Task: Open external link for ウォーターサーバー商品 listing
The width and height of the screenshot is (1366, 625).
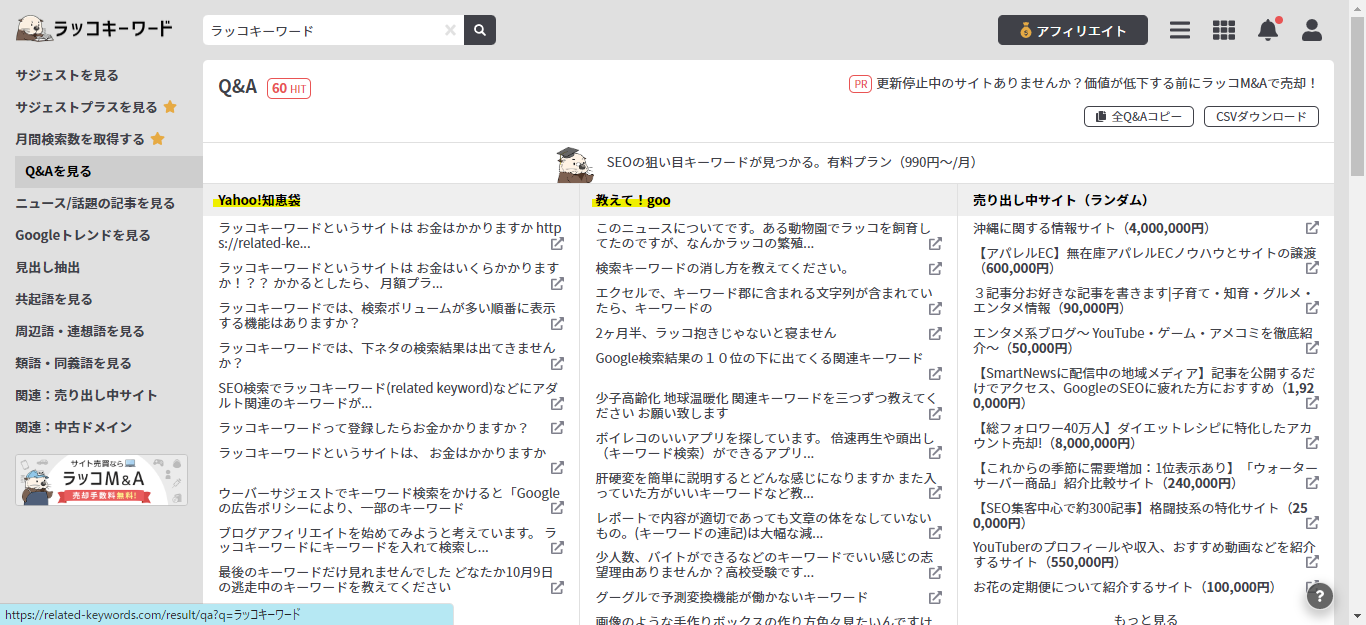Action: tap(1312, 482)
